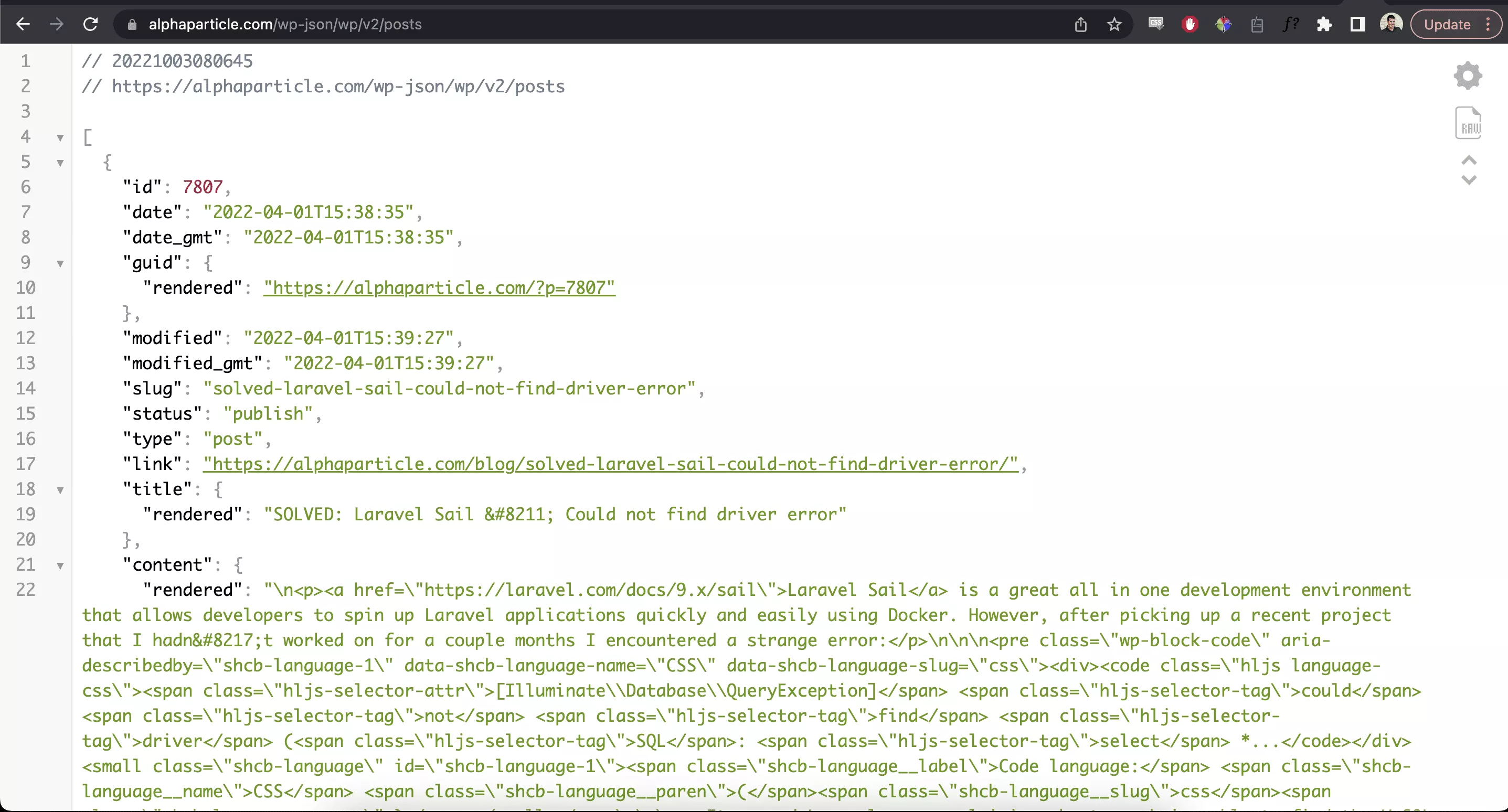Collapse the root array on line 4
Image resolution: width=1508 pixels, height=812 pixels.
point(60,138)
